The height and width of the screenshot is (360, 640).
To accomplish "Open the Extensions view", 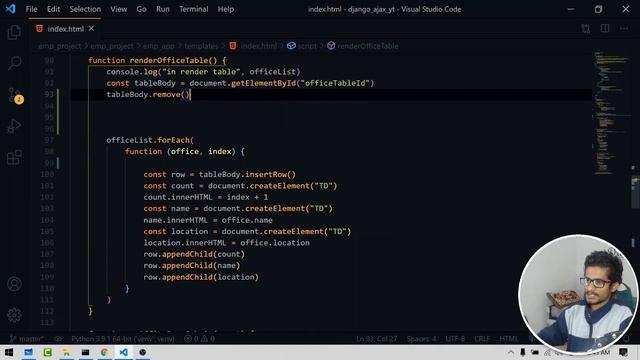I will 14,157.
